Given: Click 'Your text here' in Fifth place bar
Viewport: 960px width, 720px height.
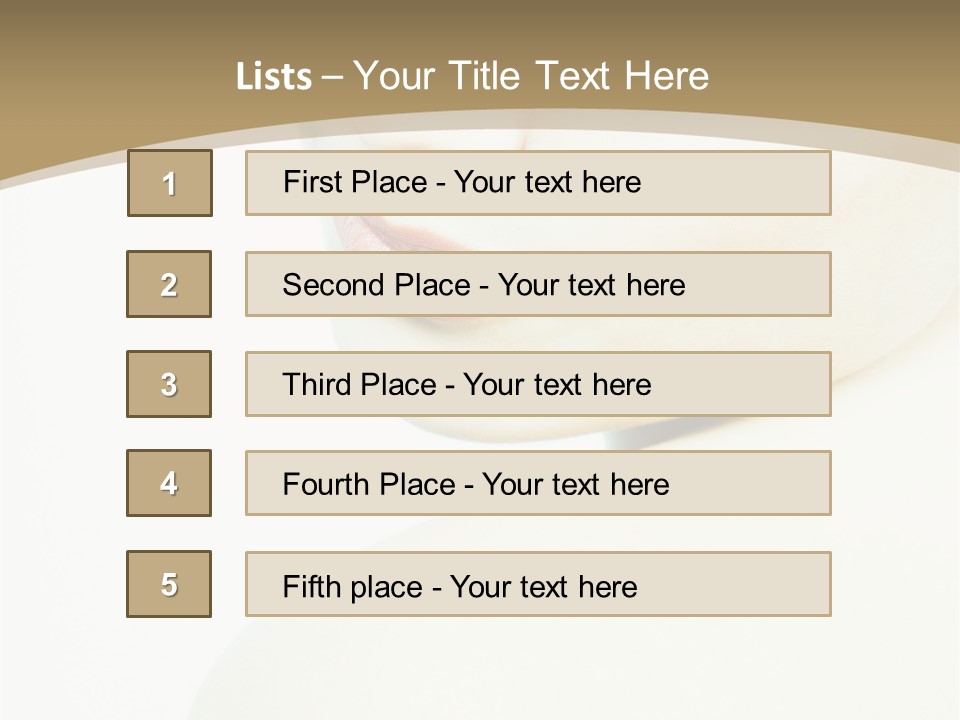Looking at the screenshot, I should click(x=543, y=586).
